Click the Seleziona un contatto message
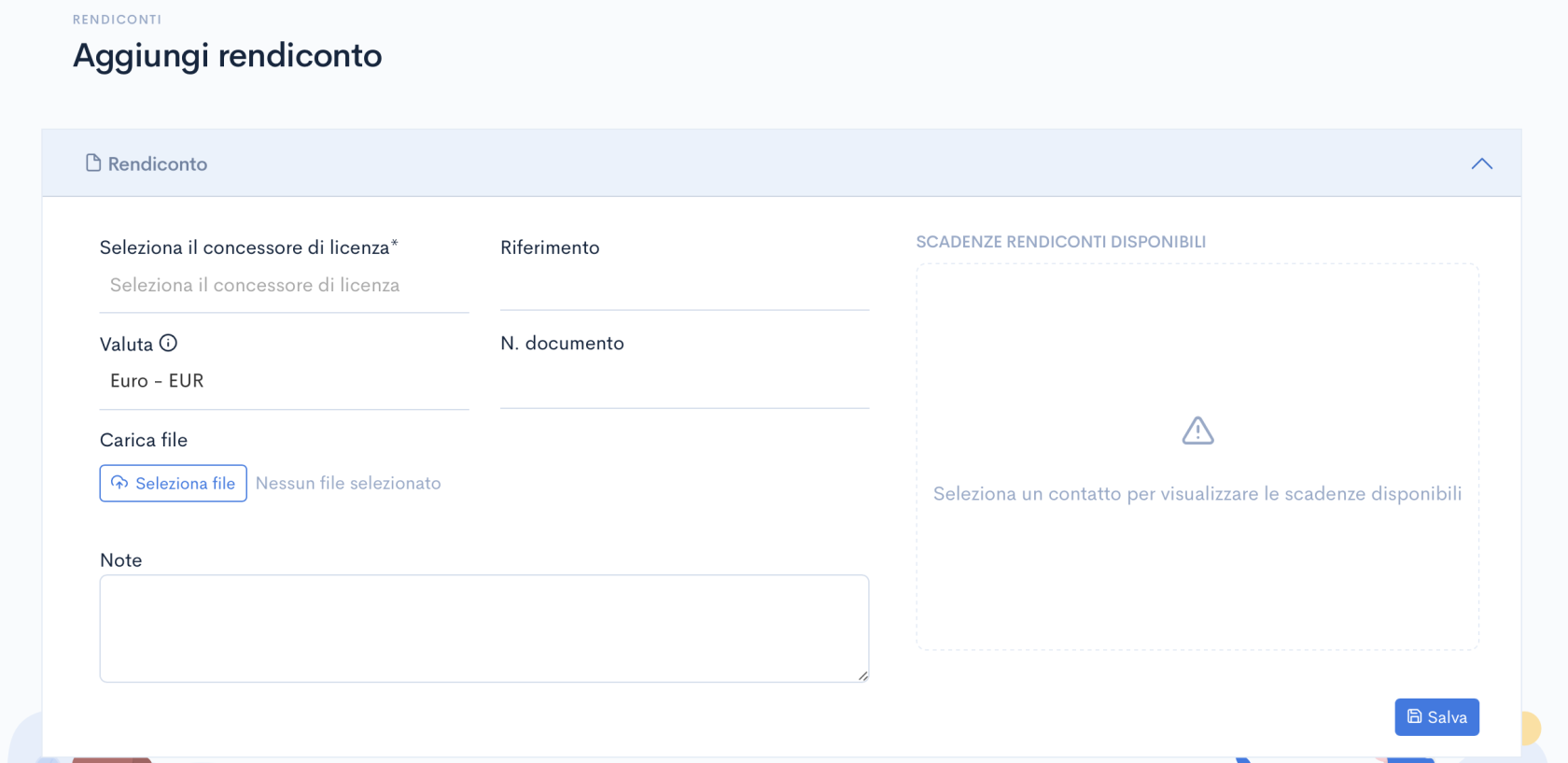 [1197, 494]
